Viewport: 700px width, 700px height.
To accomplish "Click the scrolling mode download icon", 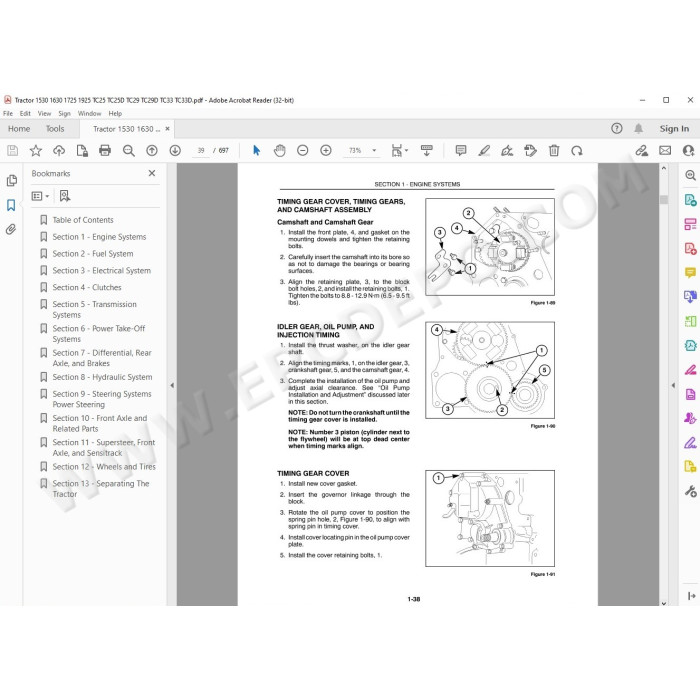I will tap(426, 151).
